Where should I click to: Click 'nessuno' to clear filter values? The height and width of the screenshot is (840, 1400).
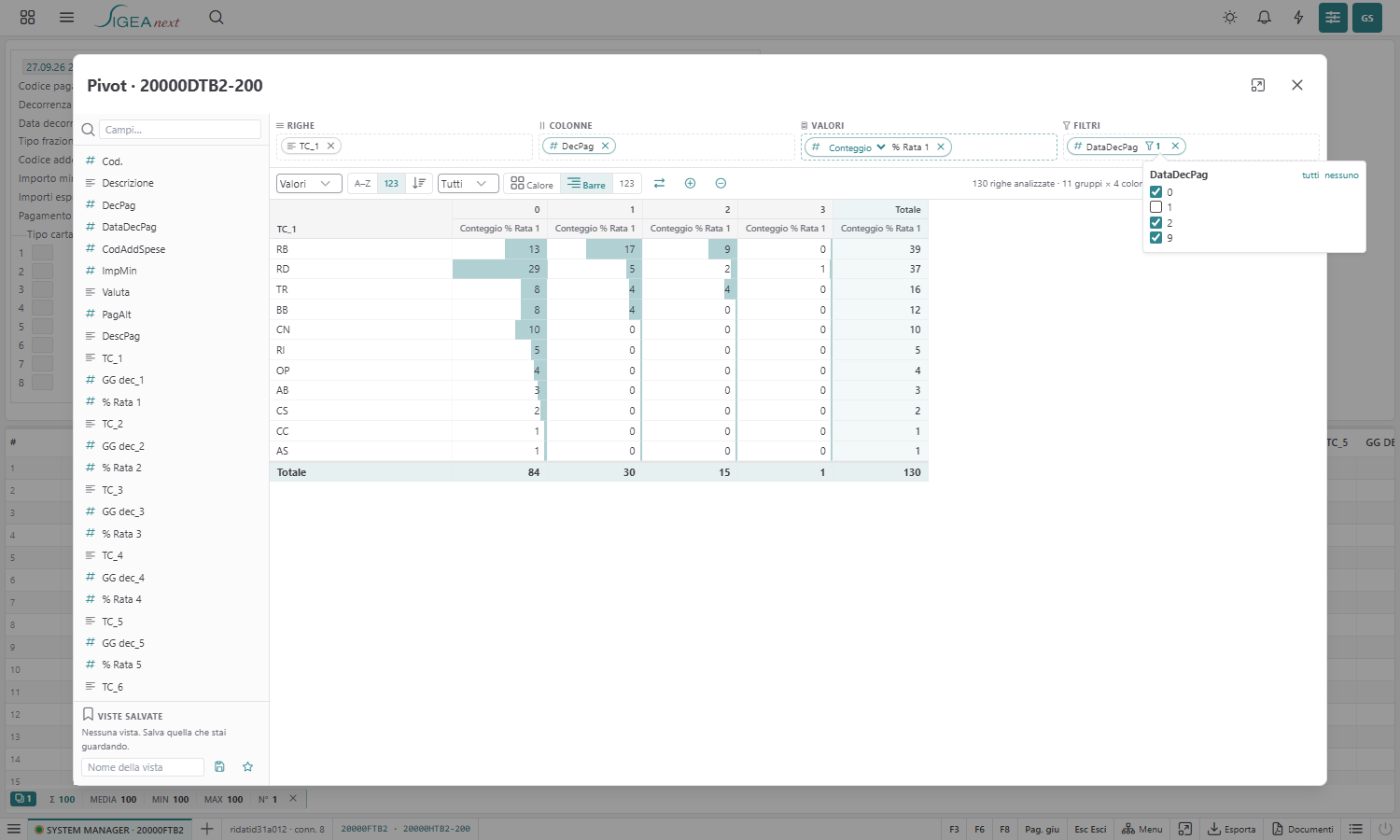click(x=1341, y=175)
